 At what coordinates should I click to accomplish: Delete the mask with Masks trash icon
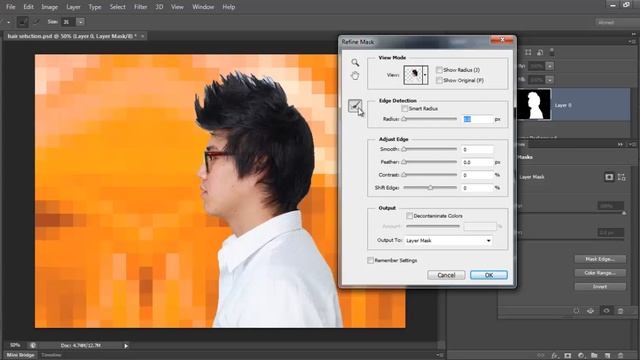click(x=620, y=311)
